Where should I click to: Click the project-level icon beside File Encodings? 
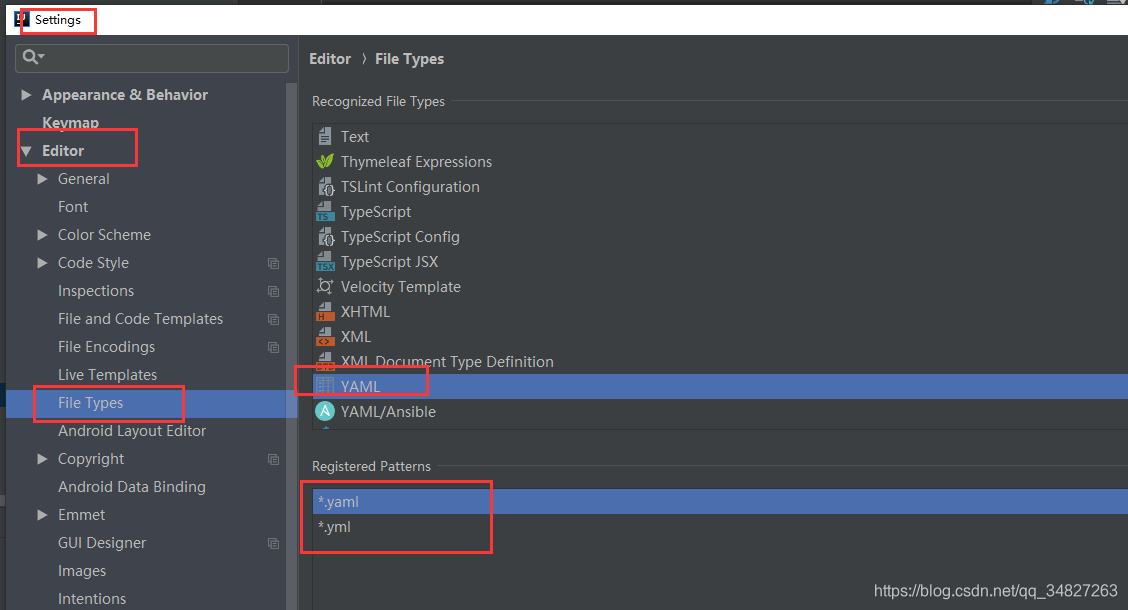coord(273,347)
